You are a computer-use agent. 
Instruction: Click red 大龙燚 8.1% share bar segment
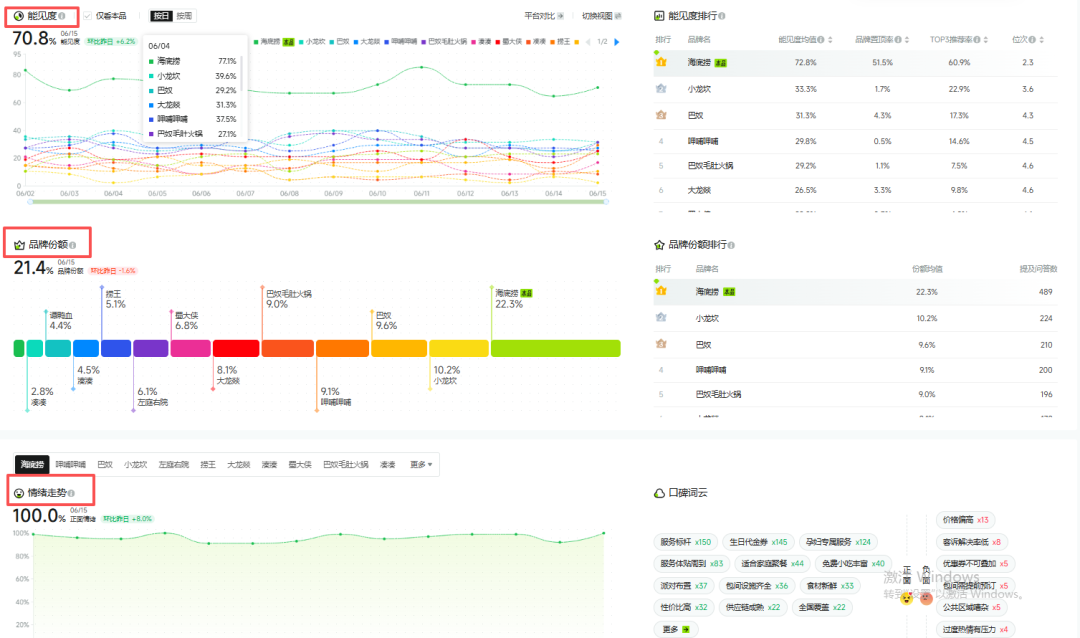(x=236, y=349)
